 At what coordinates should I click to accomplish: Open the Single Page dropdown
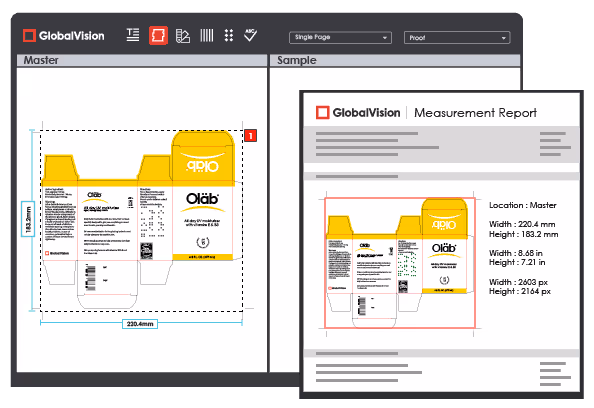tap(340, 38)
